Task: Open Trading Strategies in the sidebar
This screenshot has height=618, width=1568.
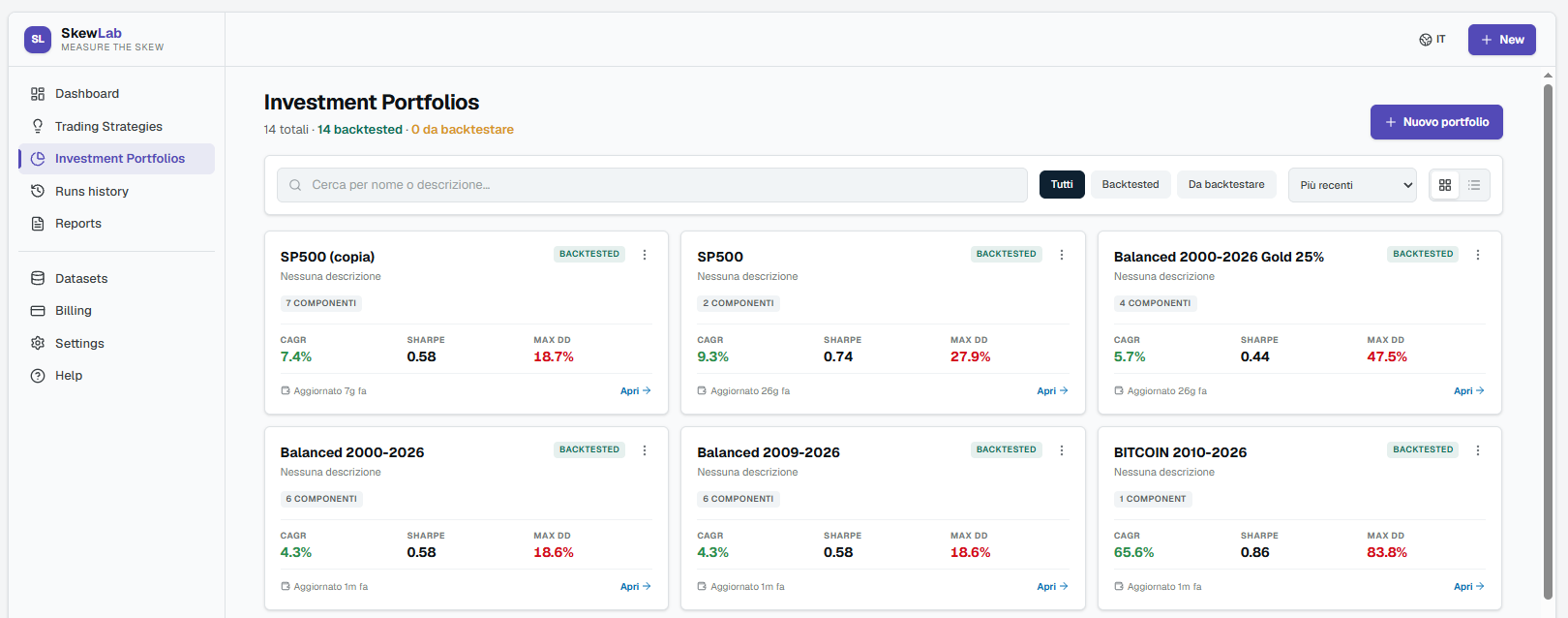Action: [116, 126]
